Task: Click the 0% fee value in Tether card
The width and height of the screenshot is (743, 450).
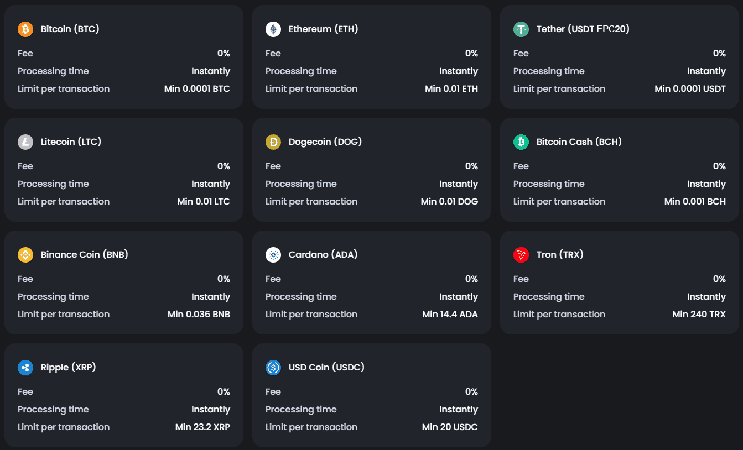Action: coord(719,53)
